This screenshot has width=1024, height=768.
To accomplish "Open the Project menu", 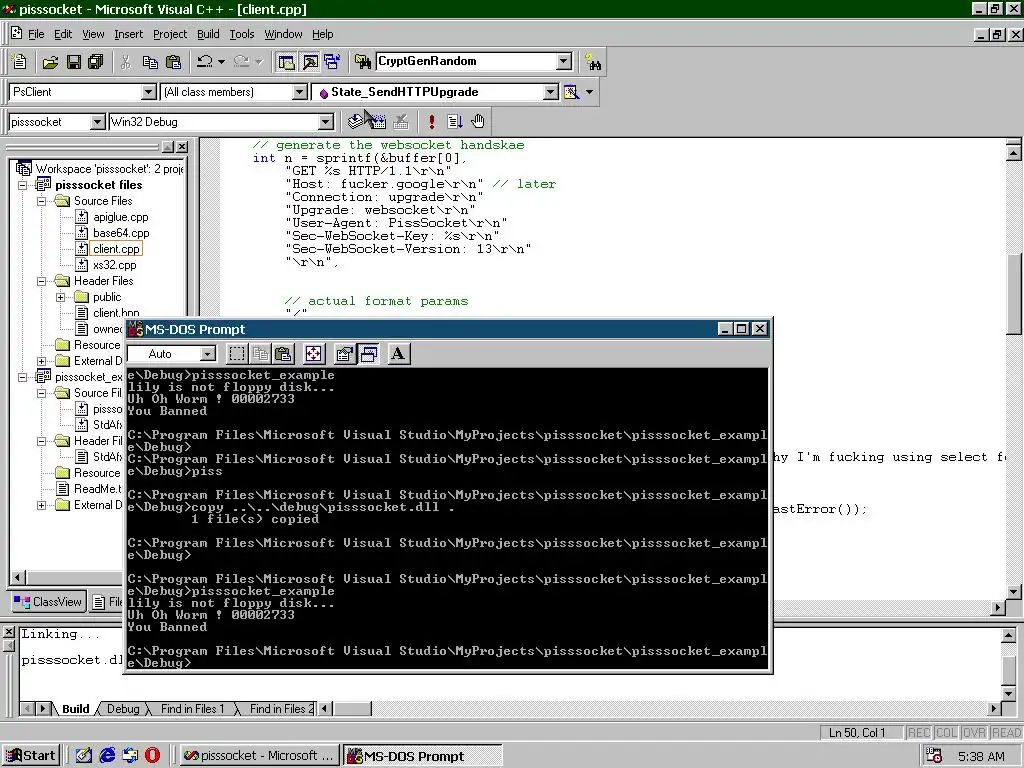I will tap(170, 34).
